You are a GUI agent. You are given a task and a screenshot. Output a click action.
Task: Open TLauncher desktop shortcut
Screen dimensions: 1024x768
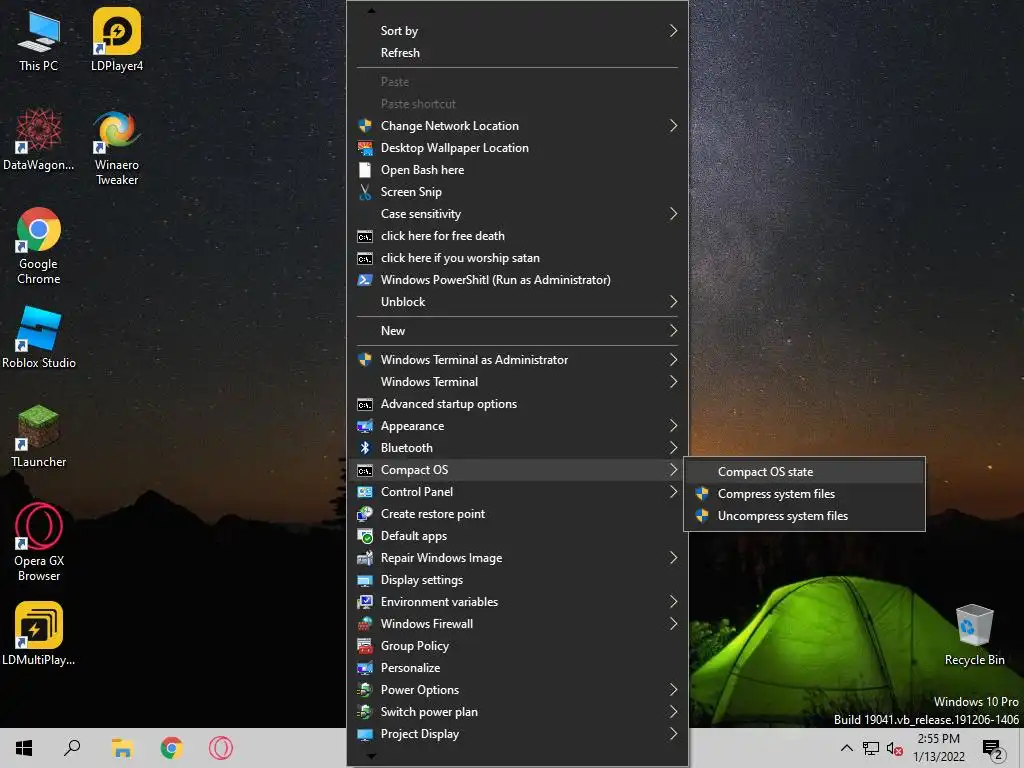tap(39, 436)
